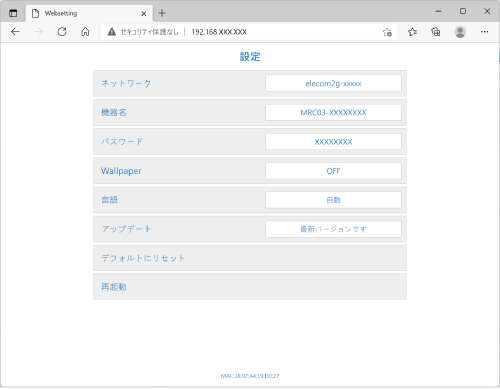Open a new tab with plus button
The height and width of the screenshot is (389, 500).
coord(162,13)
